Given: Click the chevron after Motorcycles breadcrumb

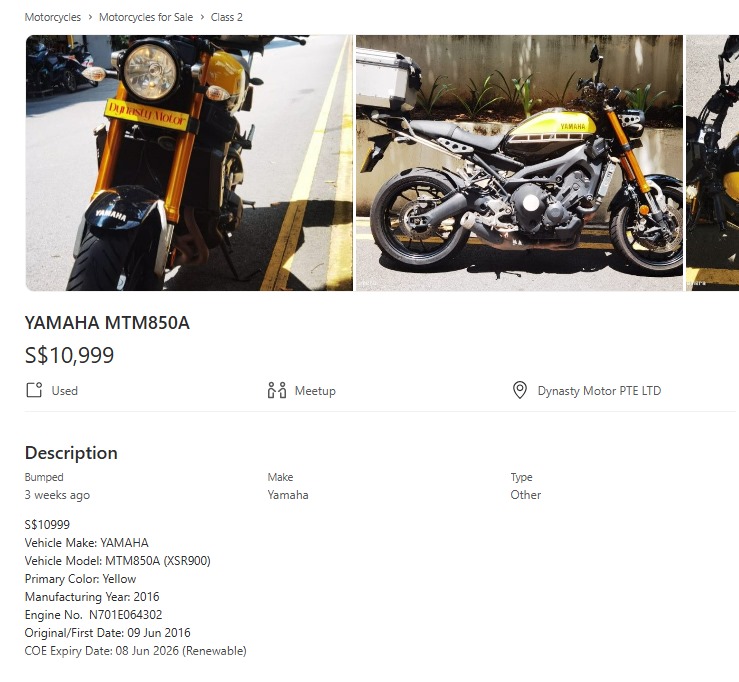Looking at the screenshot, I should point(90,17).
